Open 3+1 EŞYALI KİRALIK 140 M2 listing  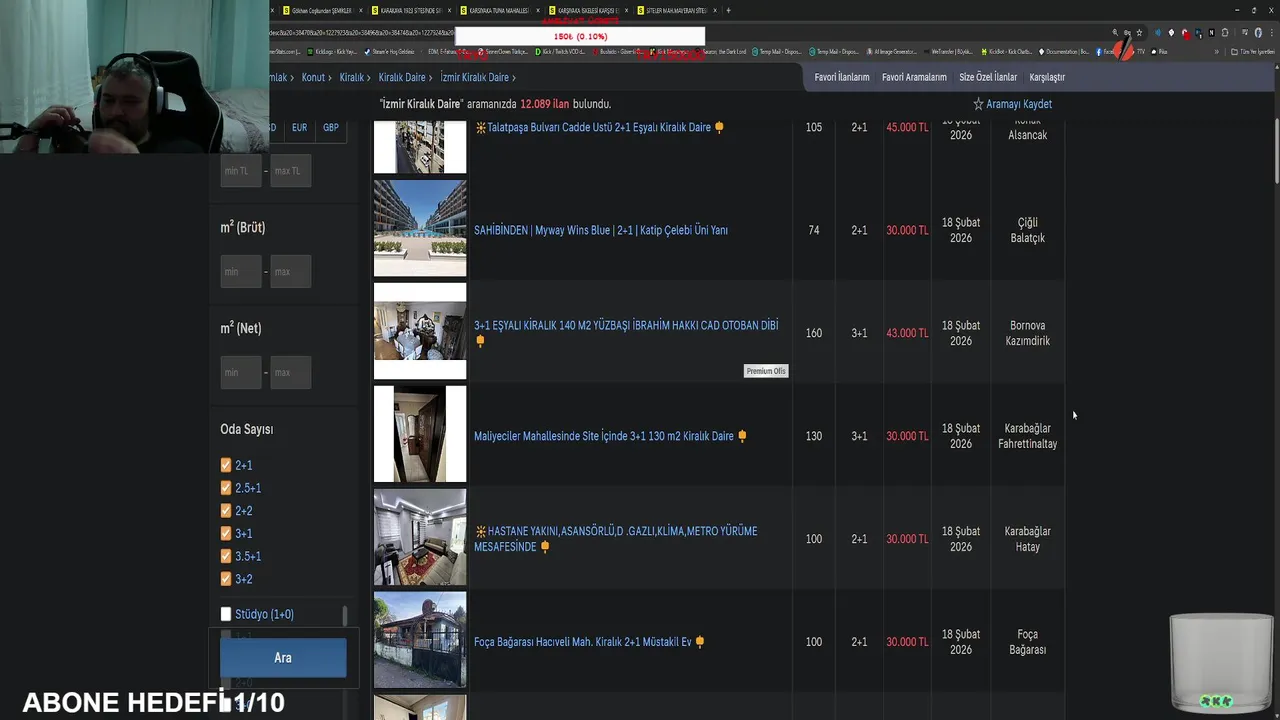(626, 326)
